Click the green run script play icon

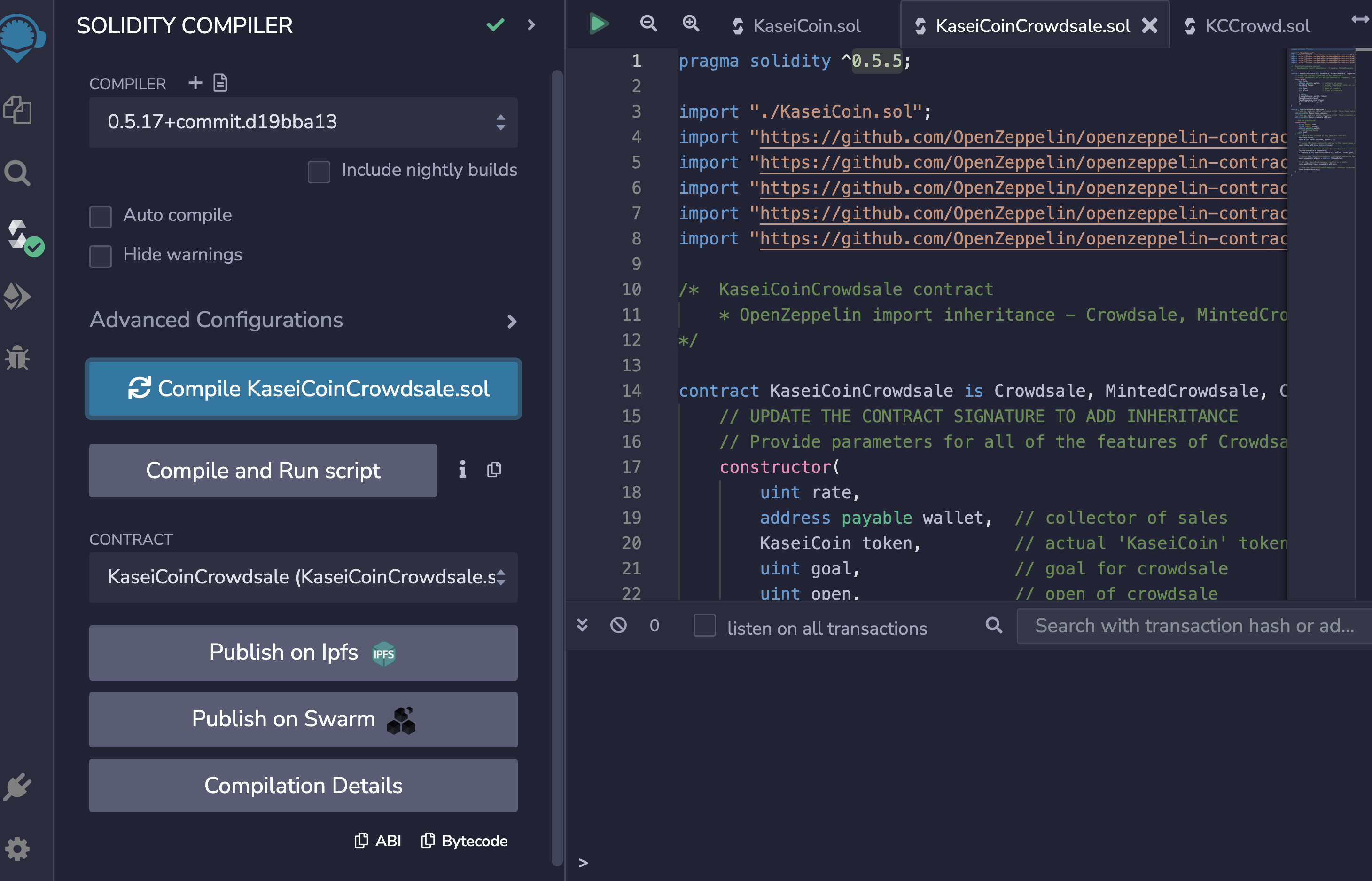pyautogui.click(x=598, y=24)
